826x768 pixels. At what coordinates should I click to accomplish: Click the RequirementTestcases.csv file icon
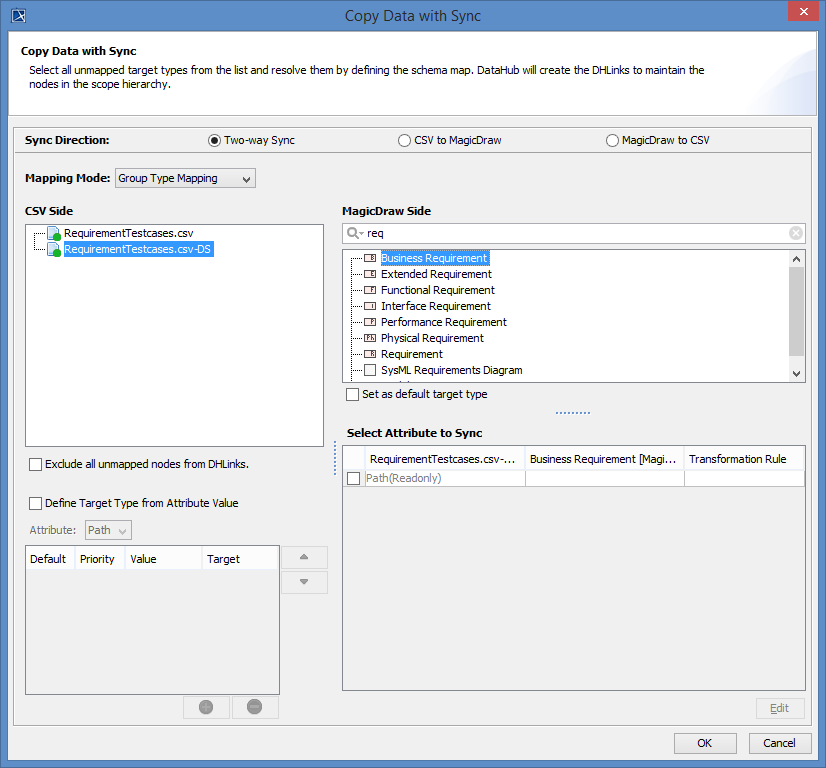pos(54,233)
